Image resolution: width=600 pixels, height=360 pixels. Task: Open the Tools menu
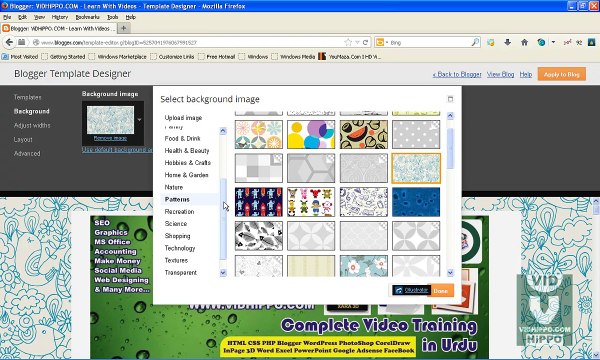tap(112, 17)
